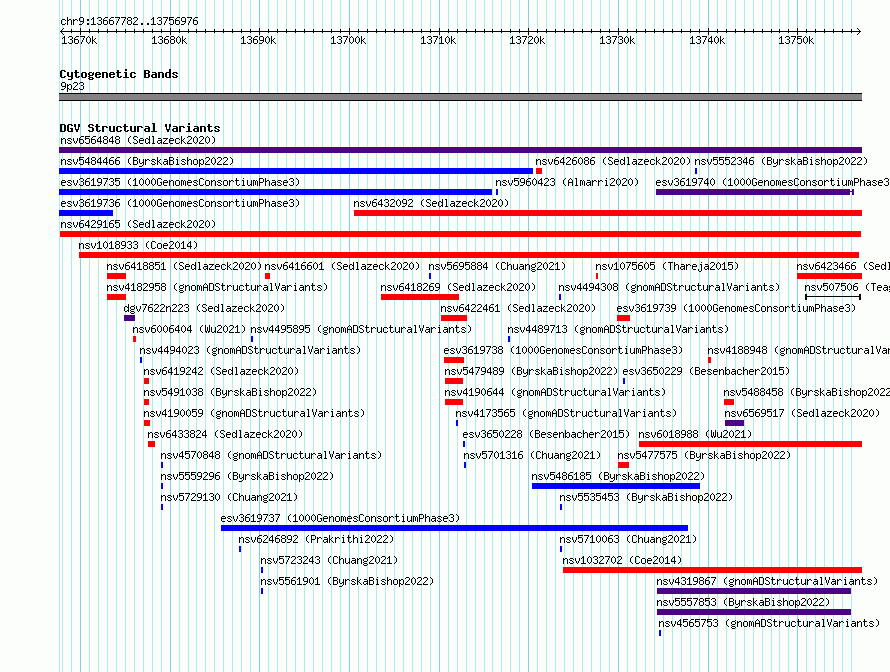Open esv3650229 (Besenbacher2015) variant
The width and height of the screenshot is (890, 672).
coord(706,371)
